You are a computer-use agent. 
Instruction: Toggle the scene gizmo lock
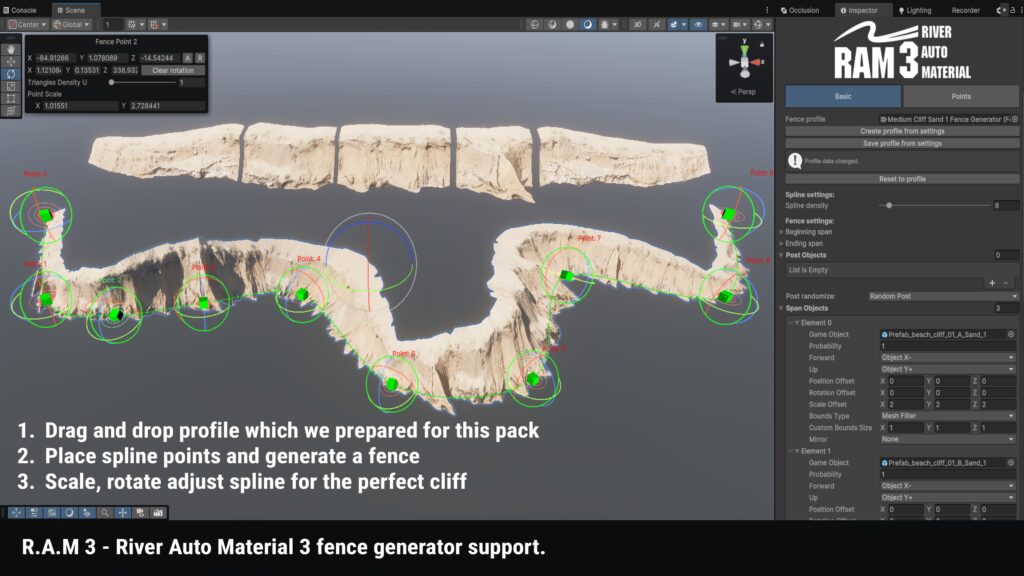tap(763, 44)
